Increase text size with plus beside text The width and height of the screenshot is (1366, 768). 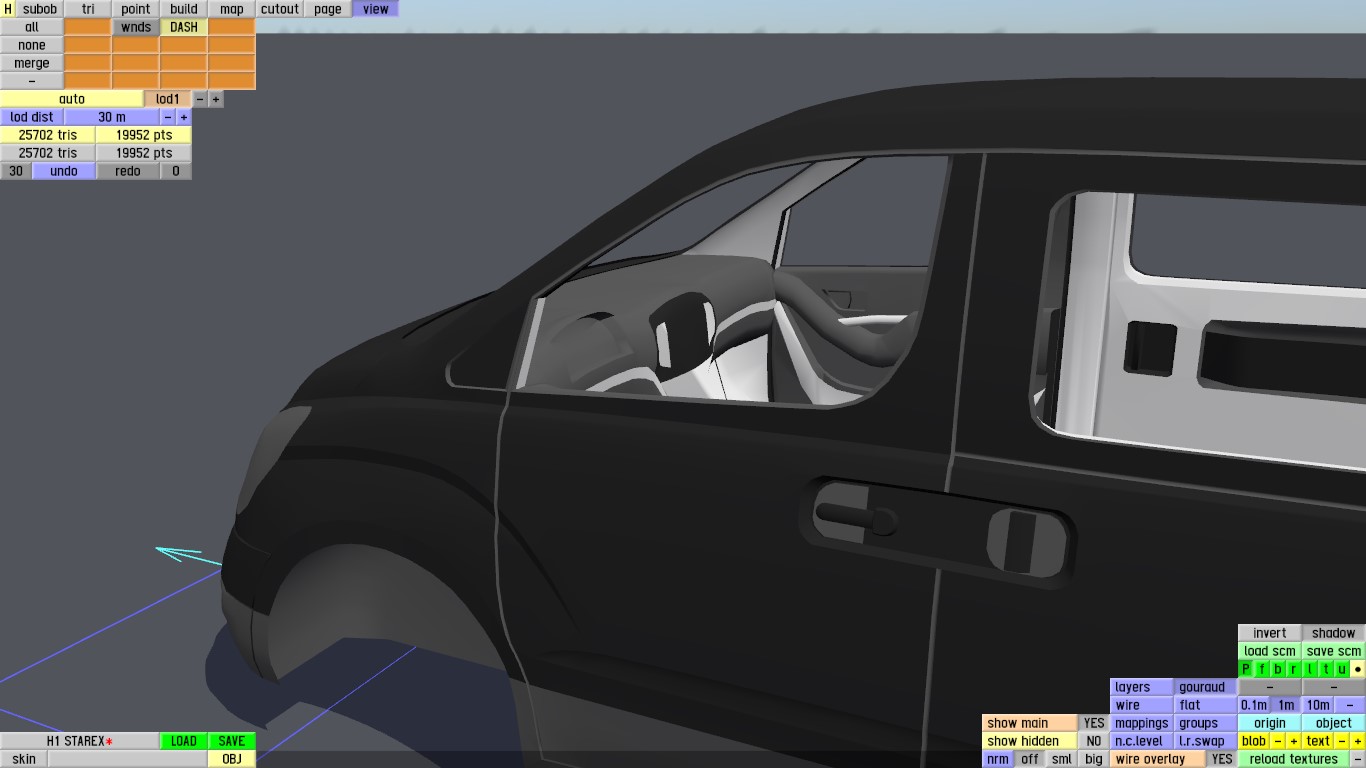1358,741
